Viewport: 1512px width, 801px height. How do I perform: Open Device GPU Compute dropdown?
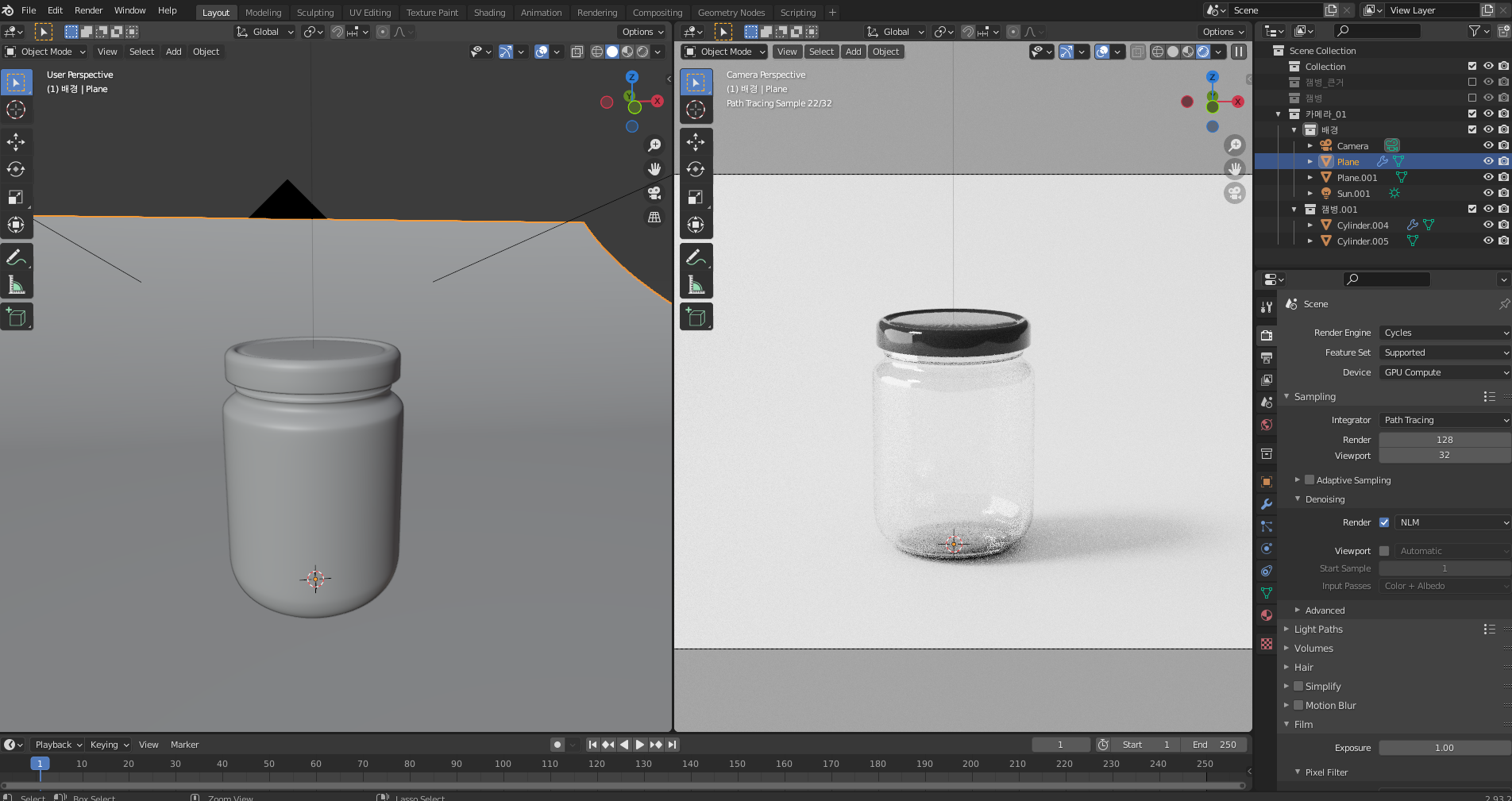point(1444,372)
